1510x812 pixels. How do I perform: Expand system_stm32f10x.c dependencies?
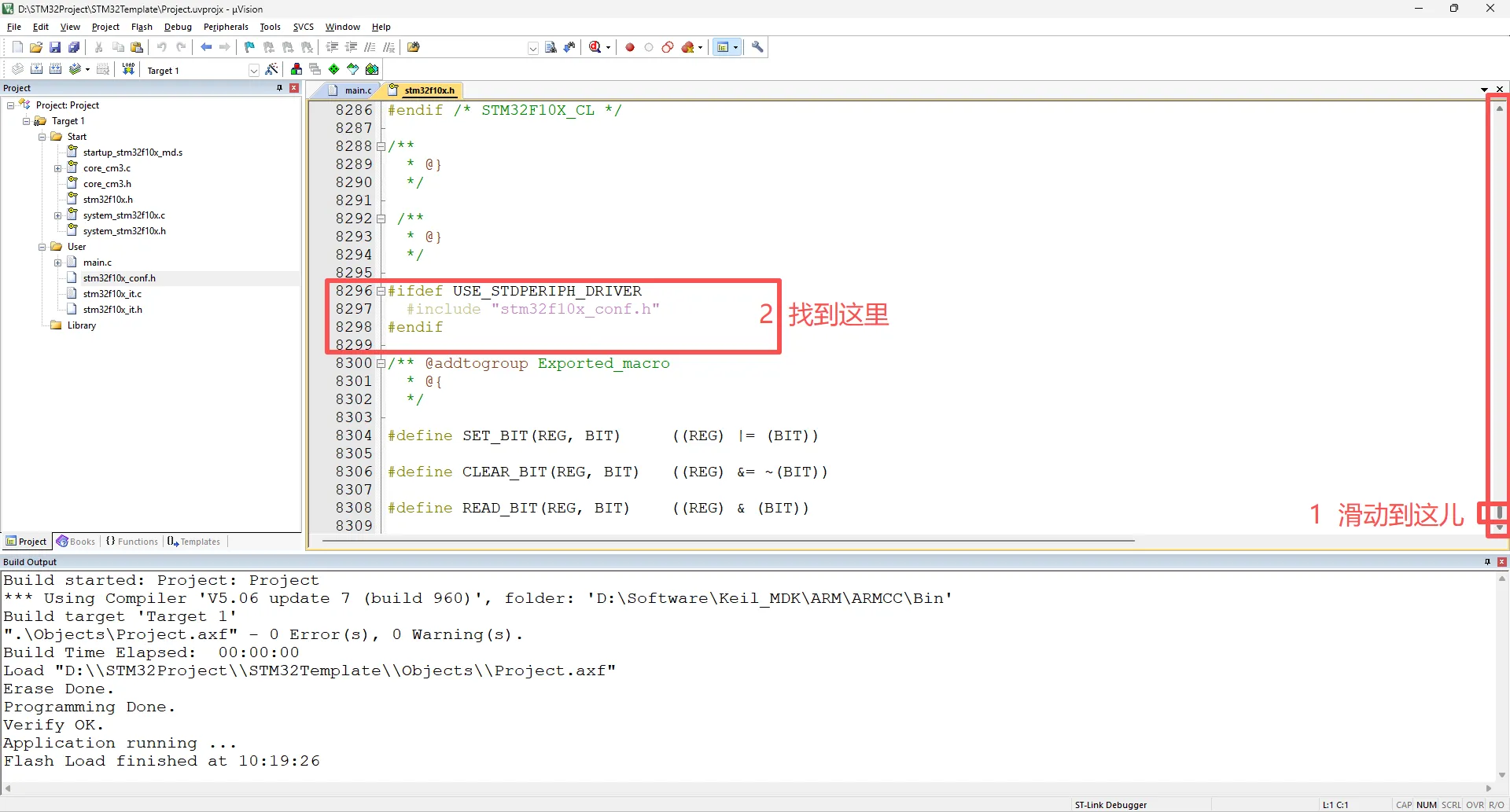58,215
